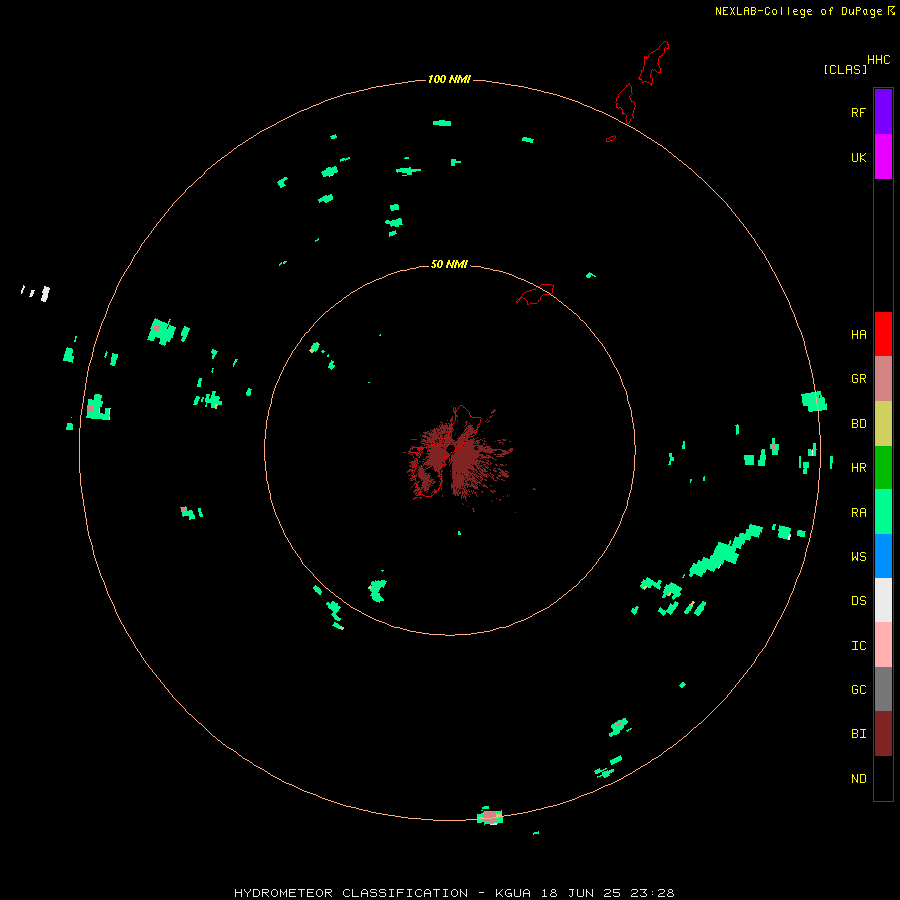Click the RF purple color swatch

(x=883, y=111)
